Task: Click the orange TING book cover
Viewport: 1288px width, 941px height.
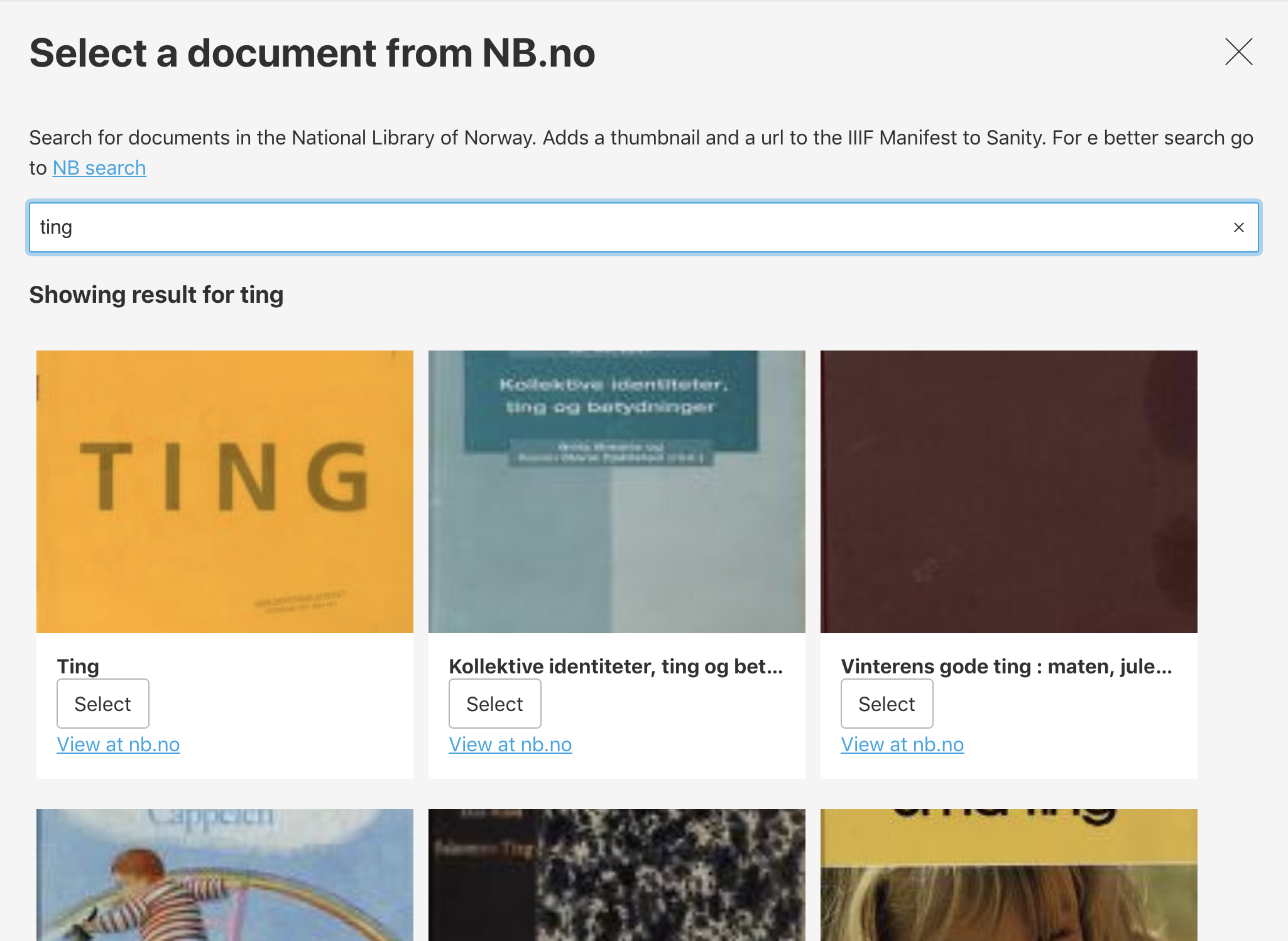Action: tap(225, 491)
